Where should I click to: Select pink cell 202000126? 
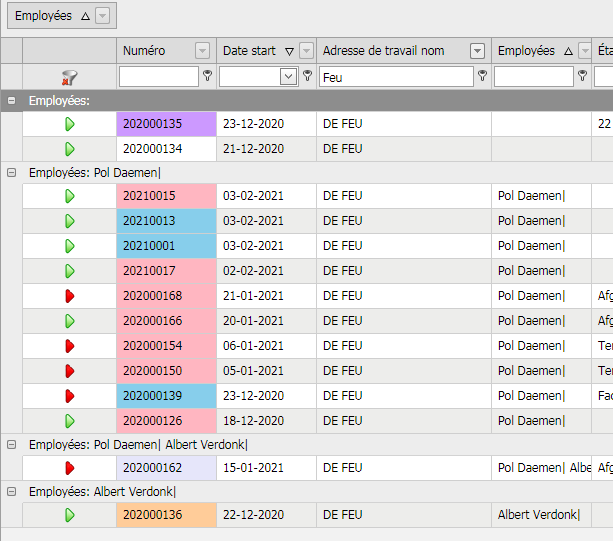point(167,421)
